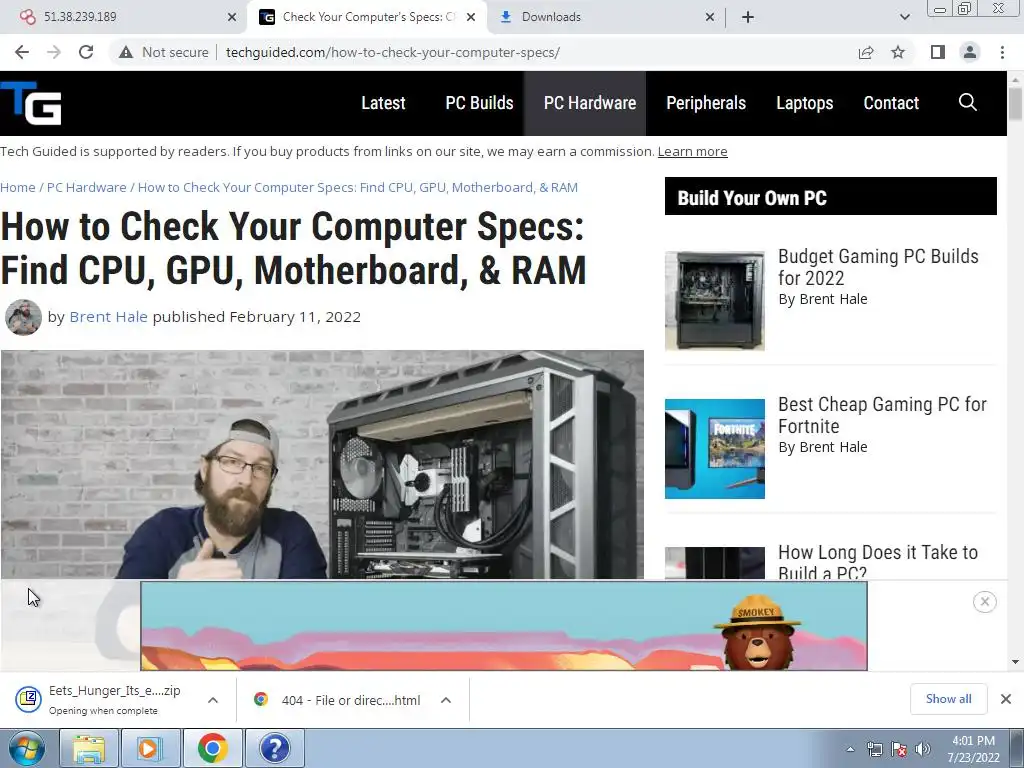Expand options for Eets_Hunger zip download
The image size is (1024, 768).
tap(213, 700)
